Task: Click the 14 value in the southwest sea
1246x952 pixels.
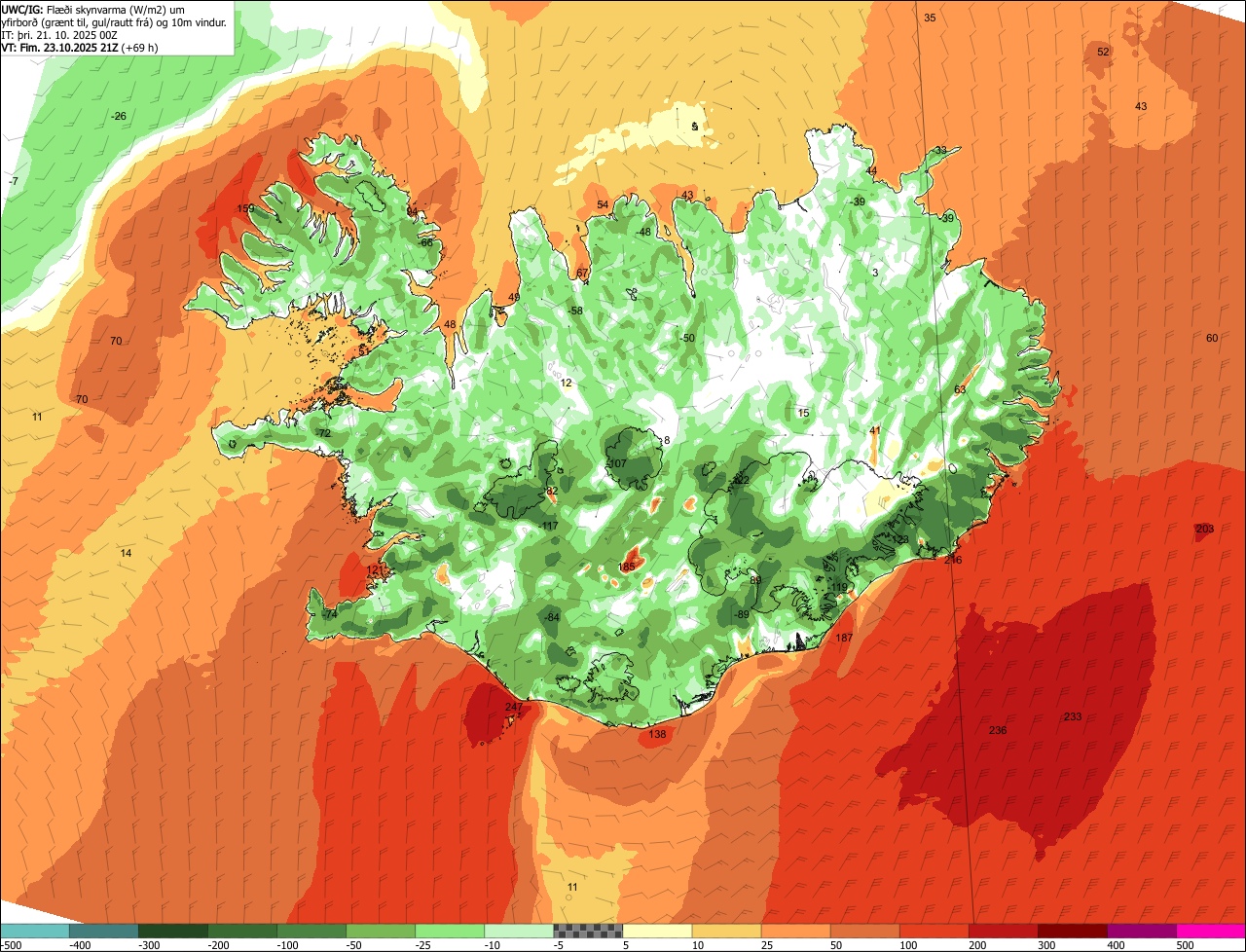Action: tap(126, 553)
